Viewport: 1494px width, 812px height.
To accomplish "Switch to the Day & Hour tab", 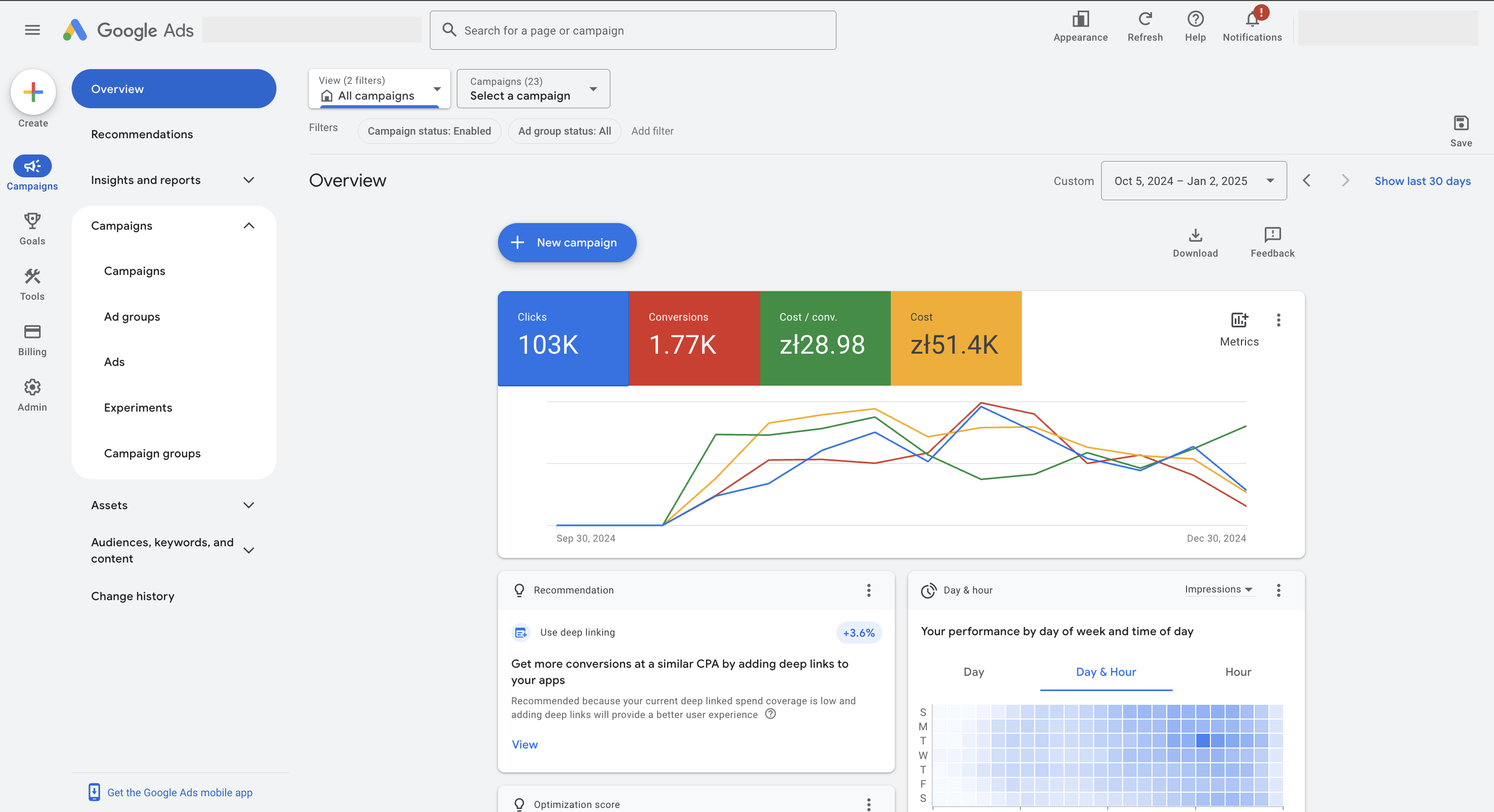I will (x=1105, y=672).
